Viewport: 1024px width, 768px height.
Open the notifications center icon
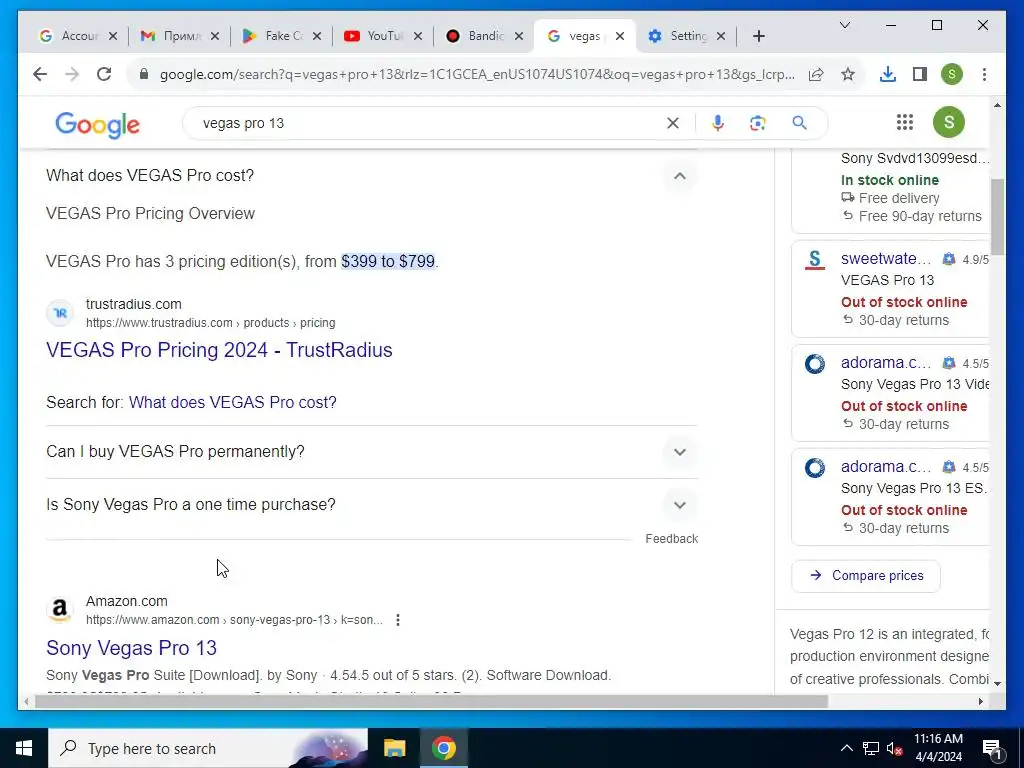(992, 749)
